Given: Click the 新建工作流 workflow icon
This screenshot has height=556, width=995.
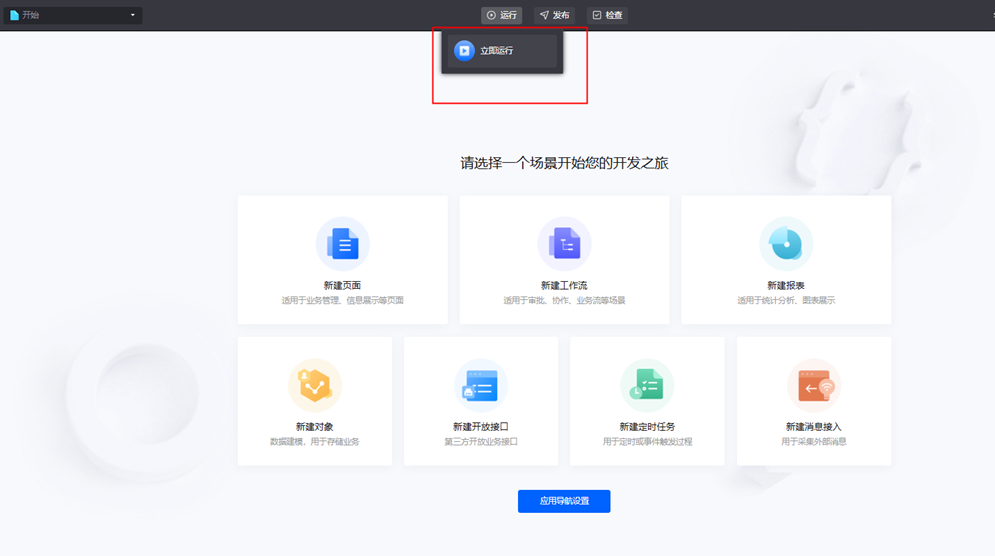Looking at the screenshot, I should [x=564, y=244].
